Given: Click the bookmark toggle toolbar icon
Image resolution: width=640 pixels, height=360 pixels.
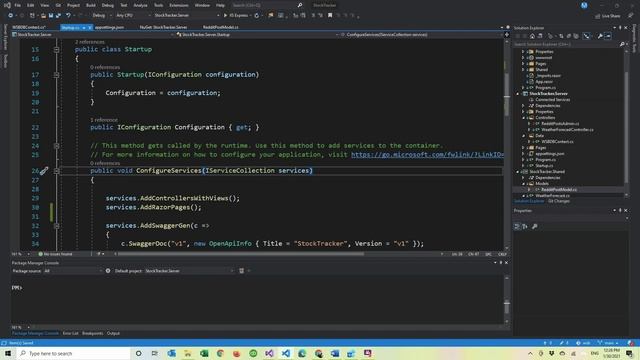Looking at the screenshot, I should point(330,16).
